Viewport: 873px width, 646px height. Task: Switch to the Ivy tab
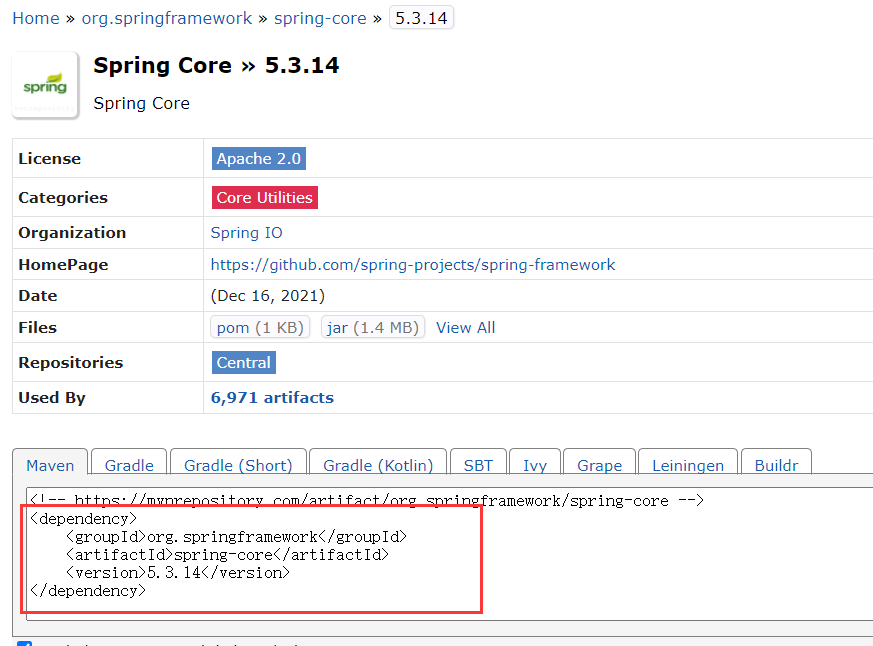535,462
